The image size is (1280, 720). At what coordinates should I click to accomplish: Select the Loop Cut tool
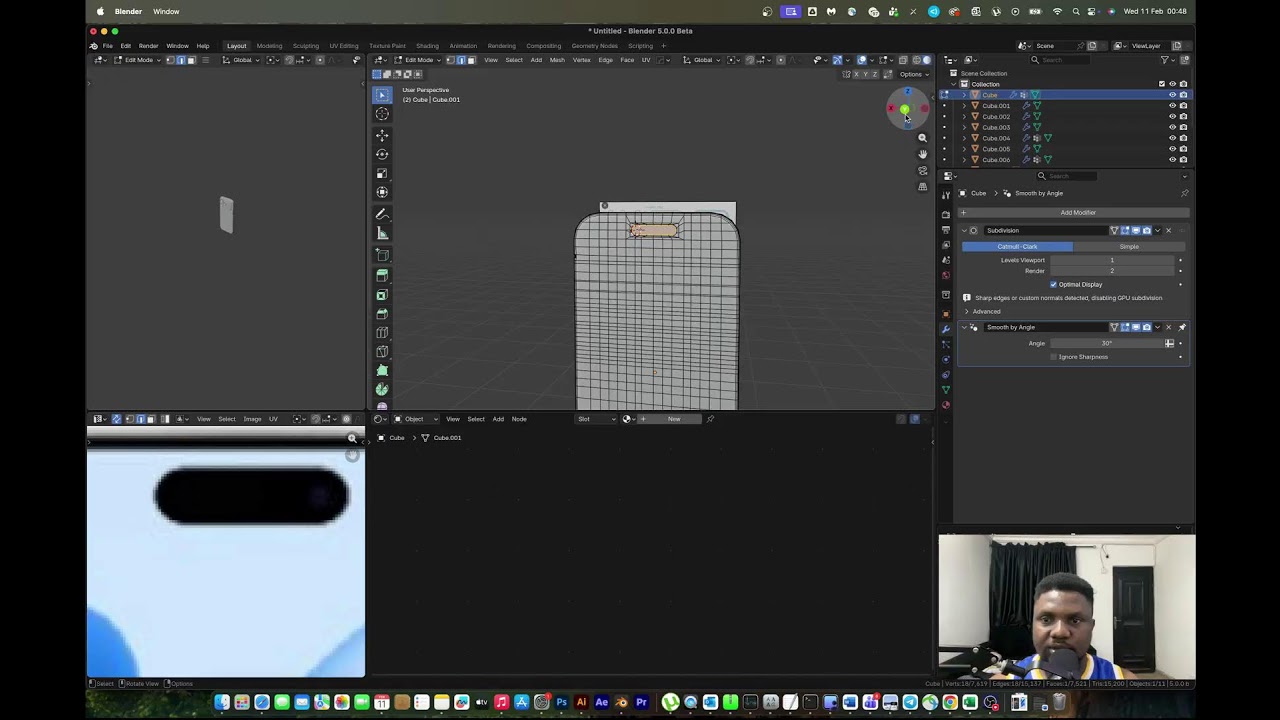coord(382,333)
